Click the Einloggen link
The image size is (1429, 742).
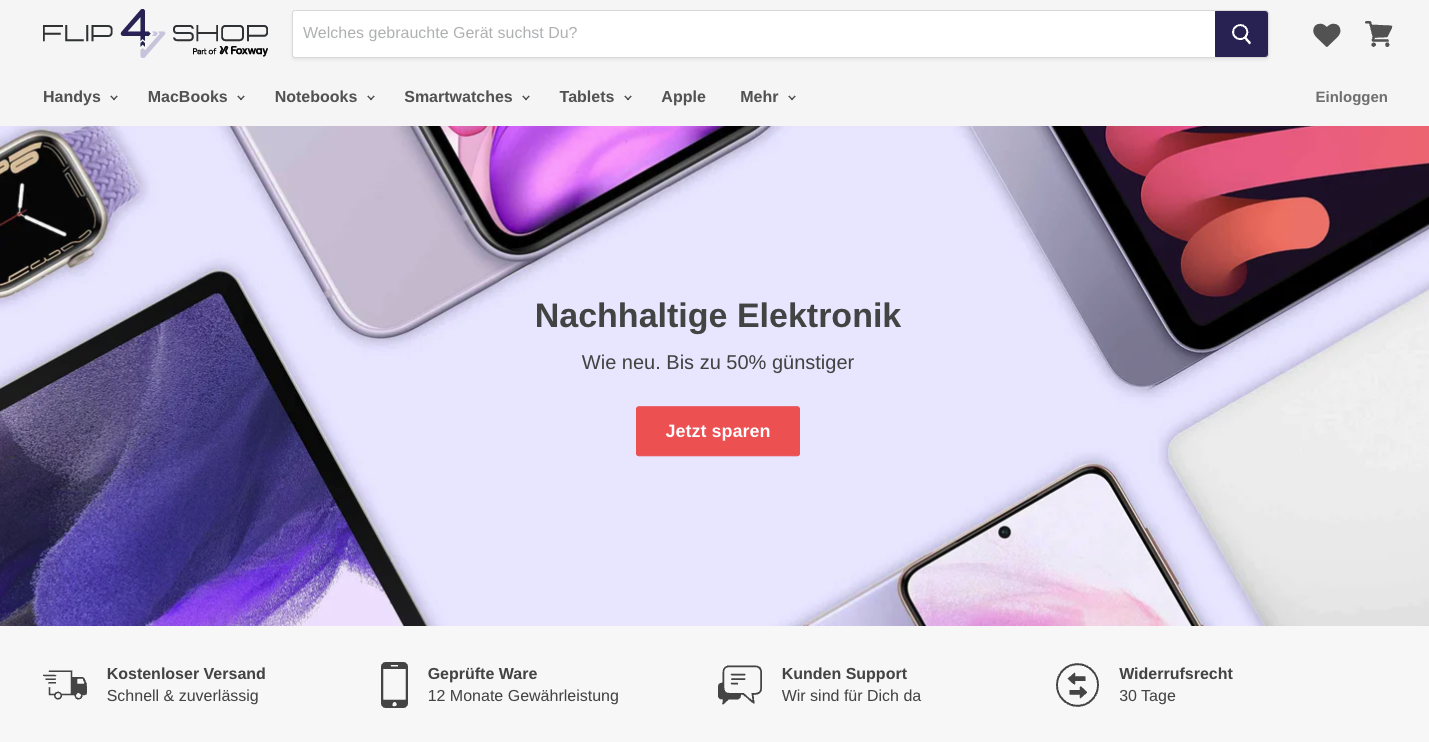click(1351, 97)
